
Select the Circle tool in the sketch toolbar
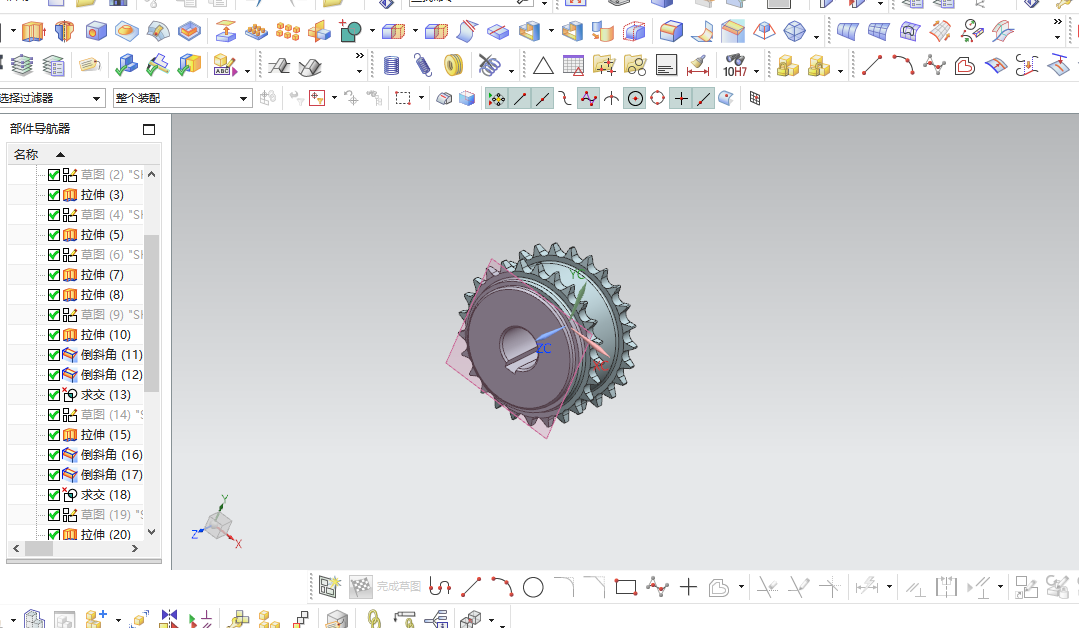(533, 587)
